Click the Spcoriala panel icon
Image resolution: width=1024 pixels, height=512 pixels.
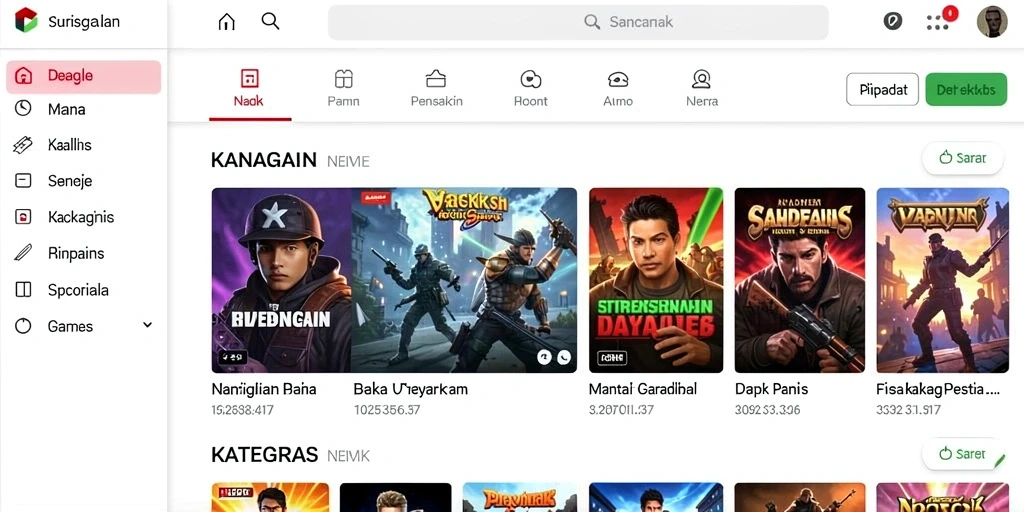point(23,289)
